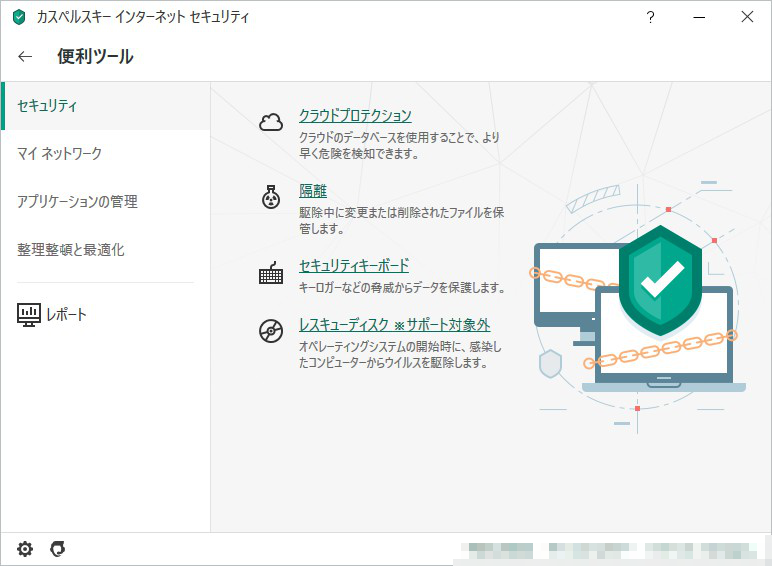
Task: Click the rescue disk disc icon
Action: coord(271,330)
